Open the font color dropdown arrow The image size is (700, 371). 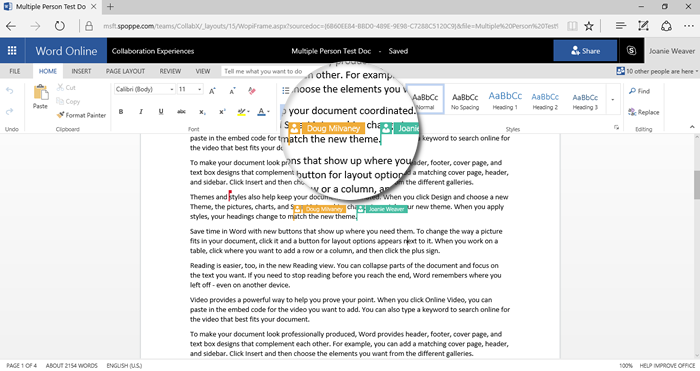pyautogui.click(x=268, y=112)
